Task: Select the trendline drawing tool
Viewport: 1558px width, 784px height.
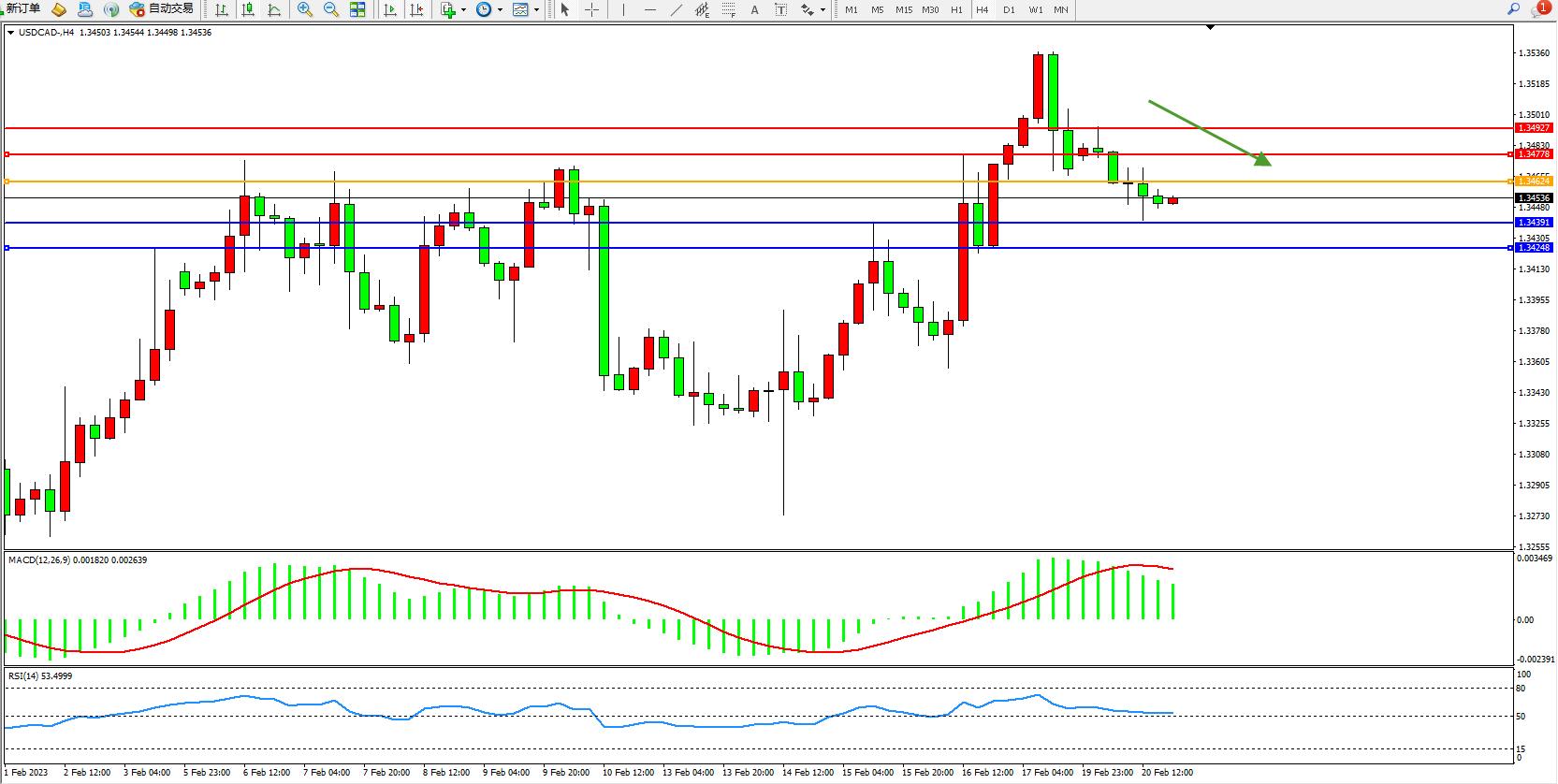Action: pos(677,9)
